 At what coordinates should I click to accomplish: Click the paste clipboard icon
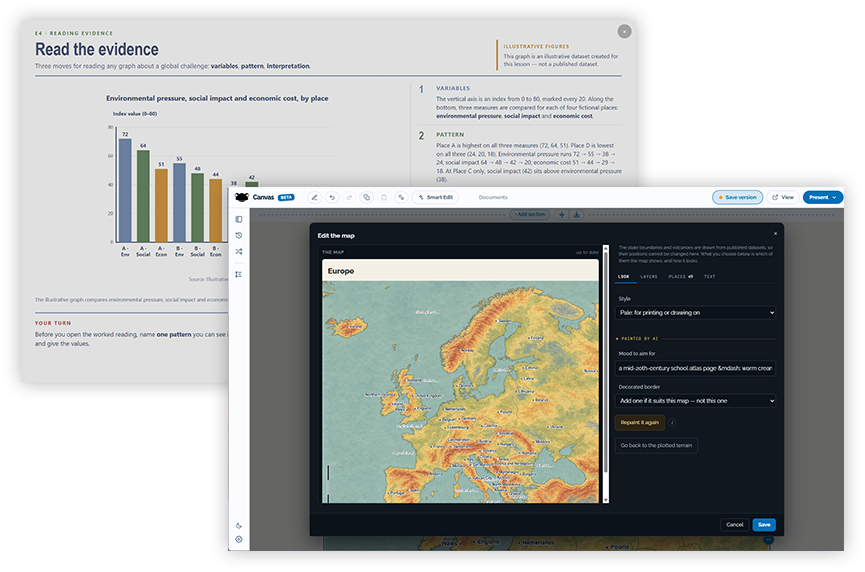coord(384,197)
